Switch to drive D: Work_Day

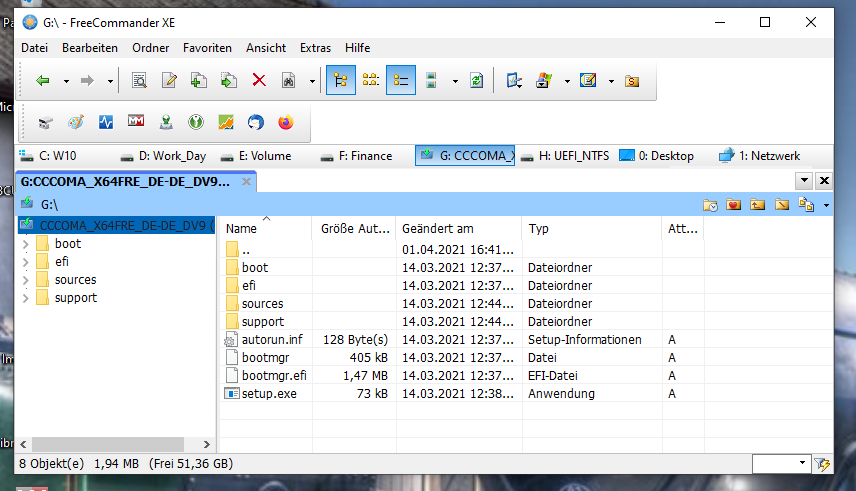pyautogui.click(x=163, y=156)
